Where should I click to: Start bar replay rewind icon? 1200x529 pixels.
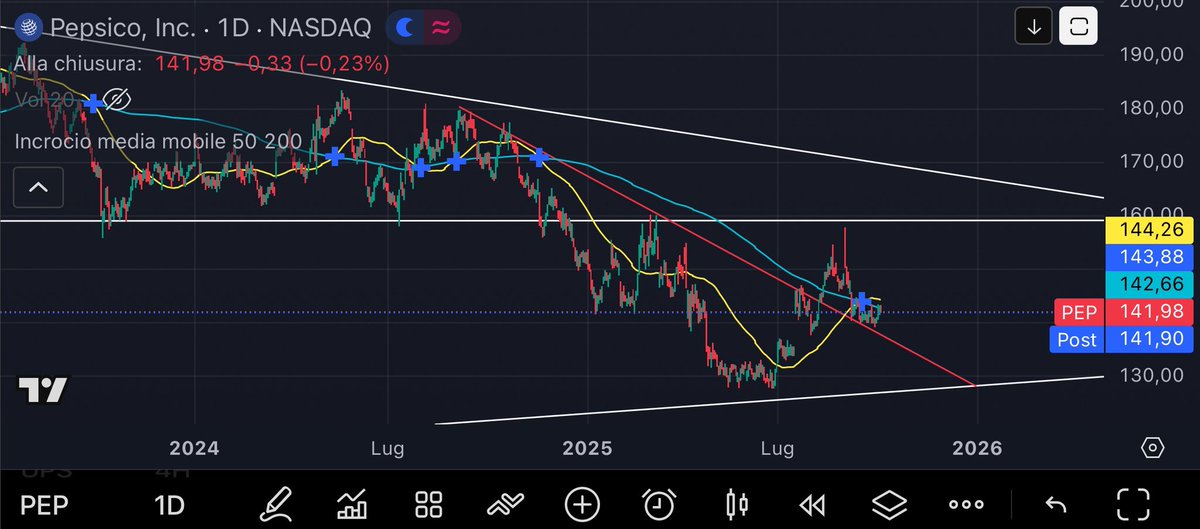pyautogui.click(x=813, y=503)
